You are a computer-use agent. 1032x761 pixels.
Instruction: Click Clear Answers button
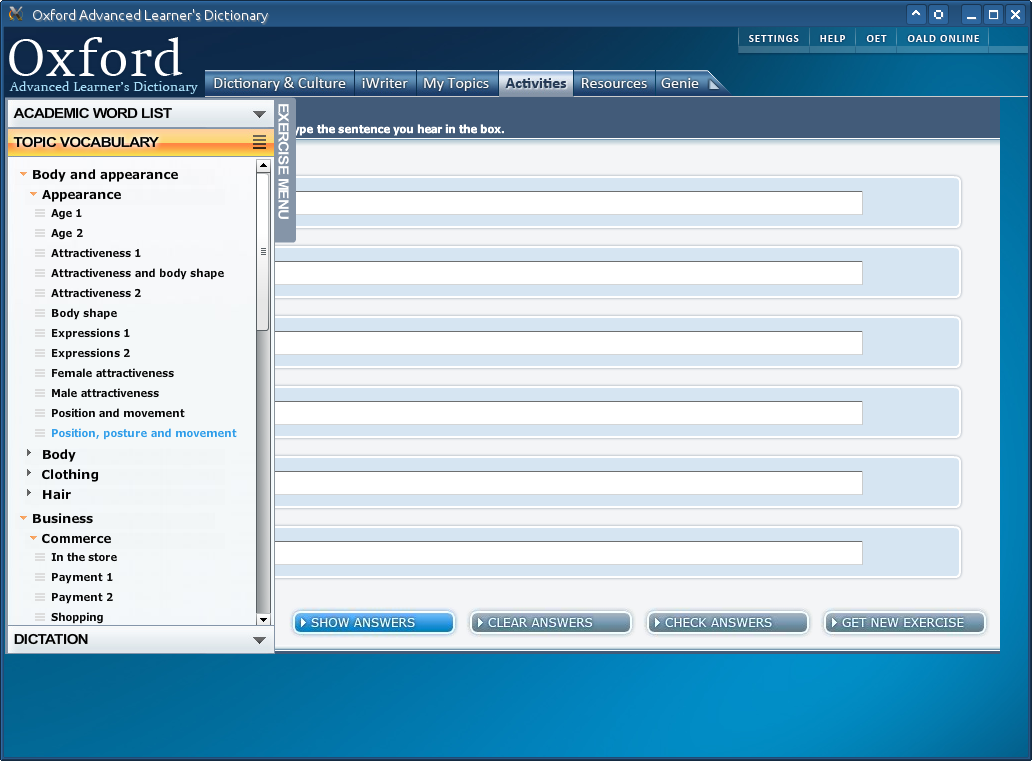tap(551, 623)
